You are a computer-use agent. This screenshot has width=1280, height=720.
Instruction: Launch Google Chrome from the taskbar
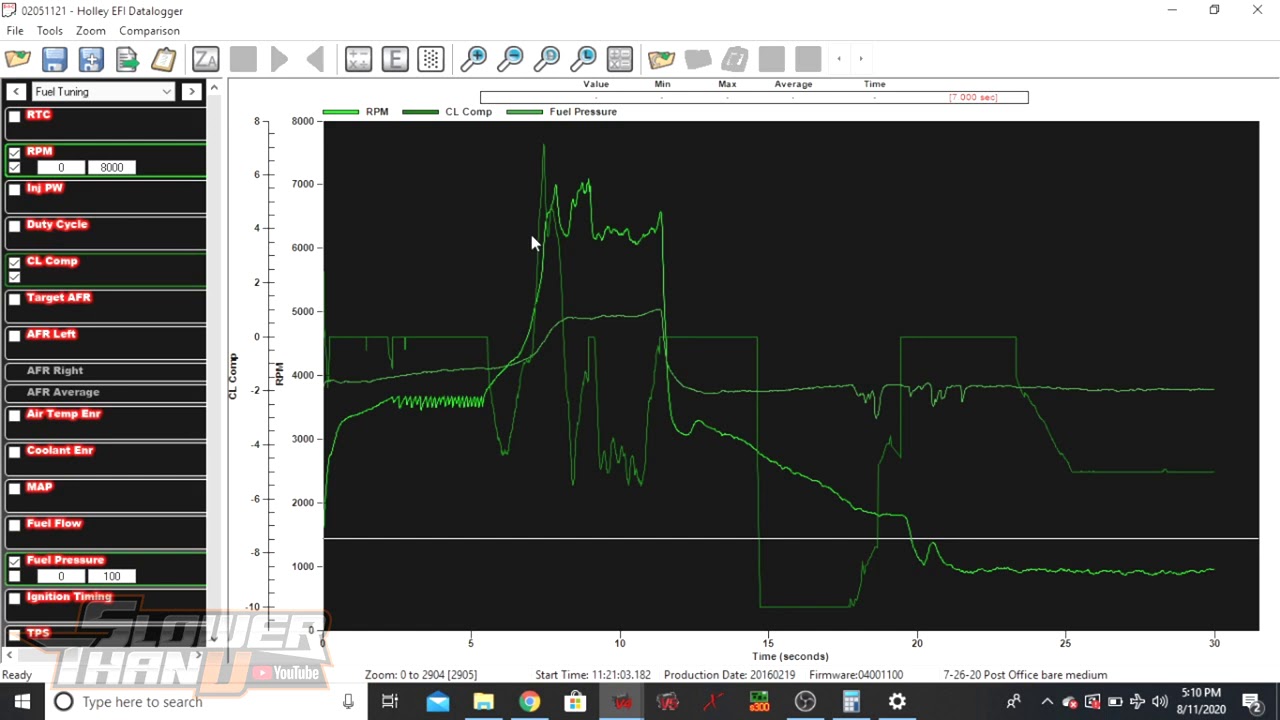coord(529,702)
